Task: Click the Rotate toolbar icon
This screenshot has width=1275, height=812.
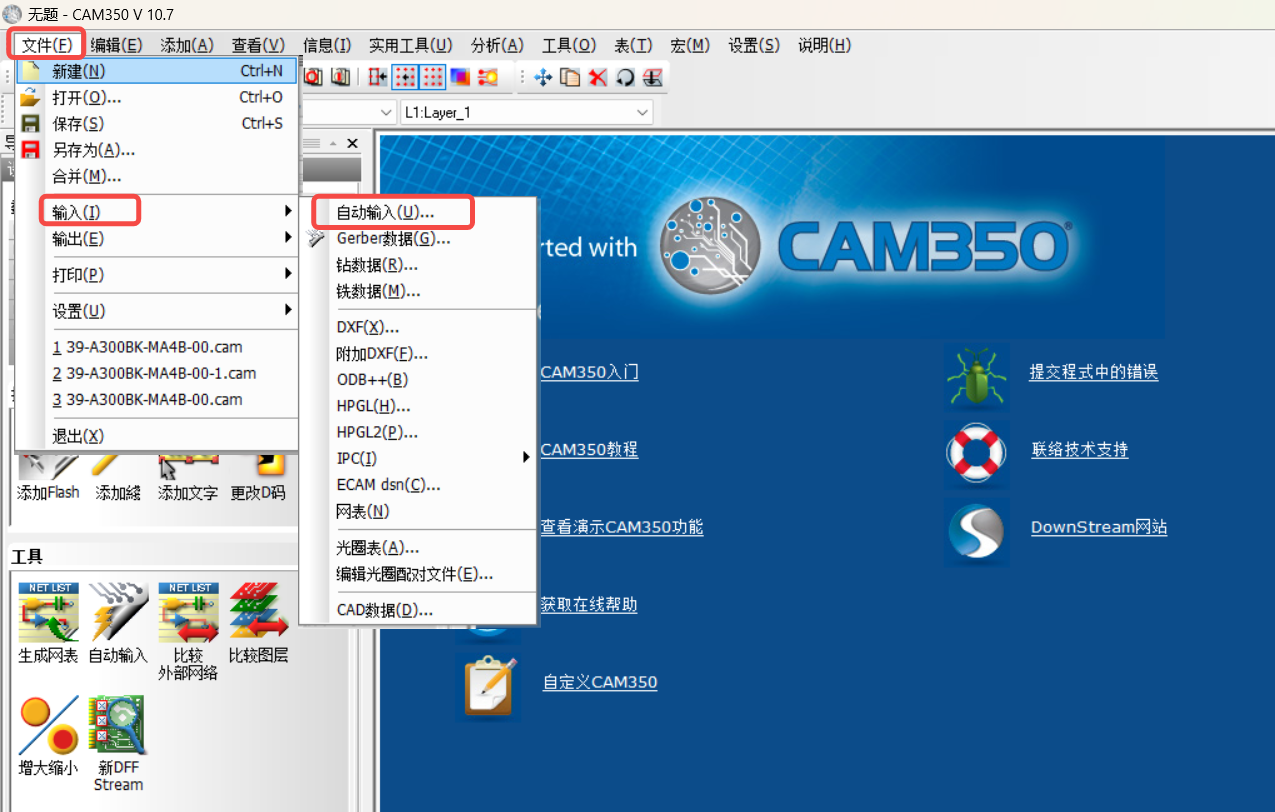Action: pos(625,77)
